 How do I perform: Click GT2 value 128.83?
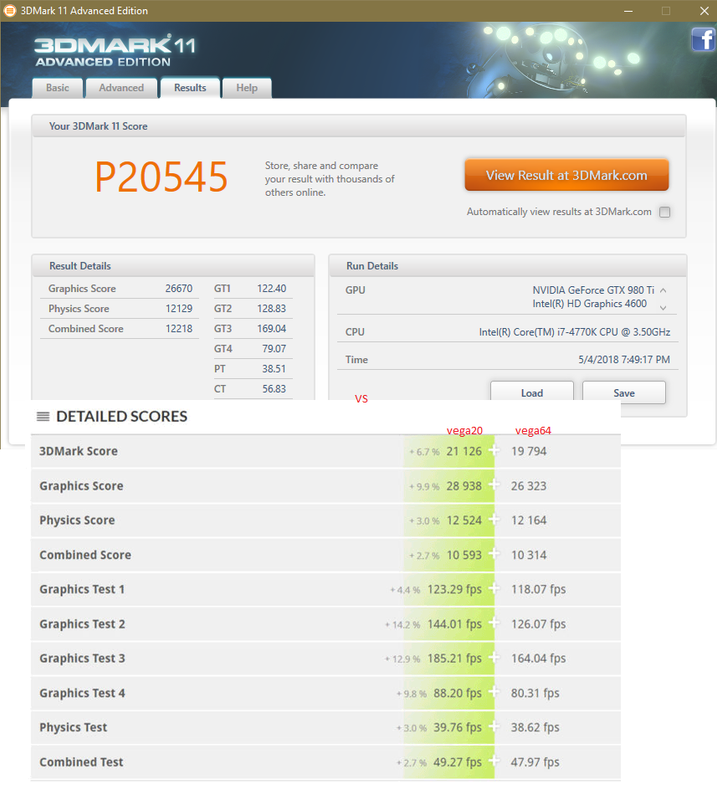pos(271,309)
